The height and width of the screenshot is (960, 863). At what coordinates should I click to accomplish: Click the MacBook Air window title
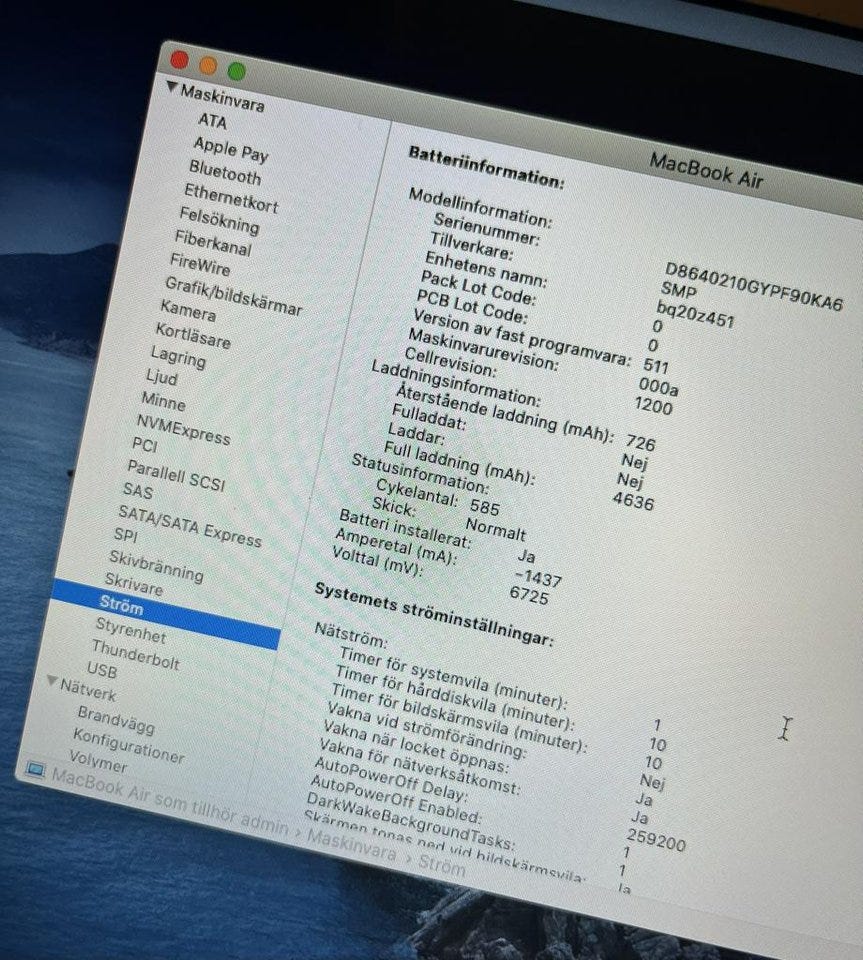[706, 171]
